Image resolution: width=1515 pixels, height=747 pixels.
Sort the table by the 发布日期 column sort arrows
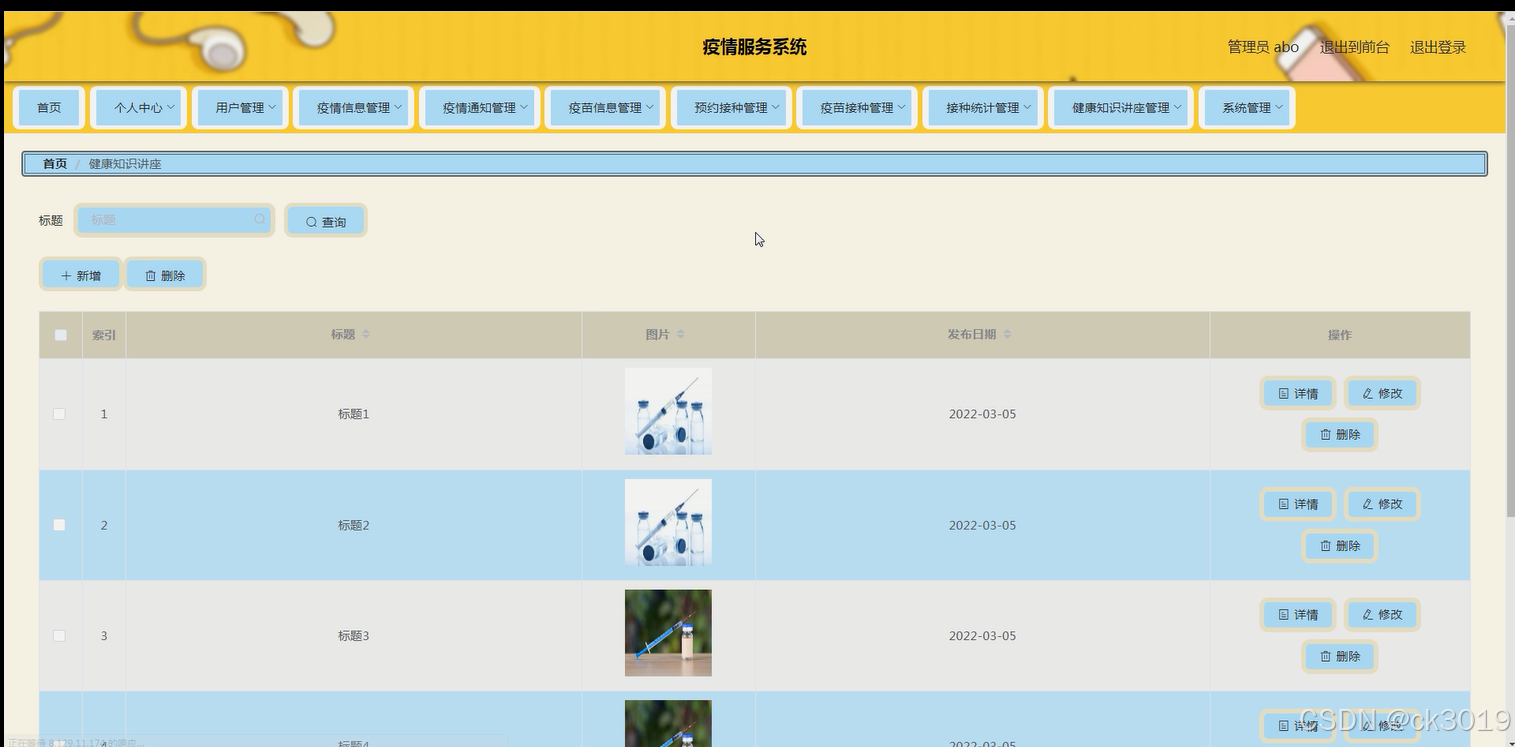[x=1007, y=335]
